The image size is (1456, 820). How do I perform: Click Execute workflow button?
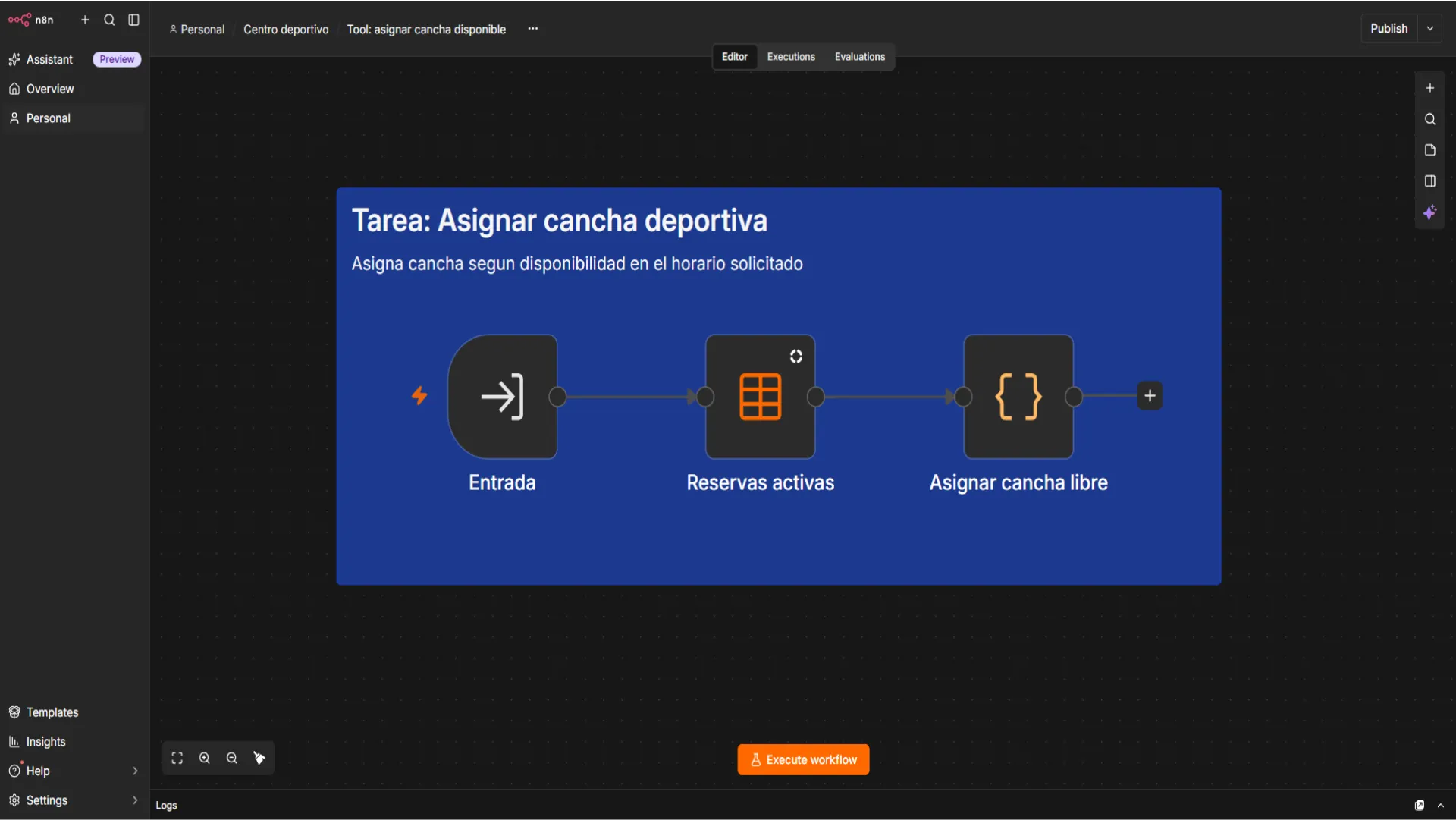tap(803, 760)
